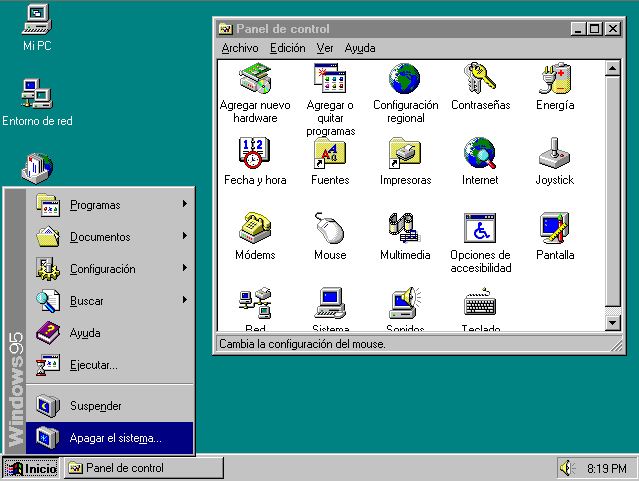639x481 pixels.
Task: Open Agregar nuevo hardware icon
Action: coord(255,78)
